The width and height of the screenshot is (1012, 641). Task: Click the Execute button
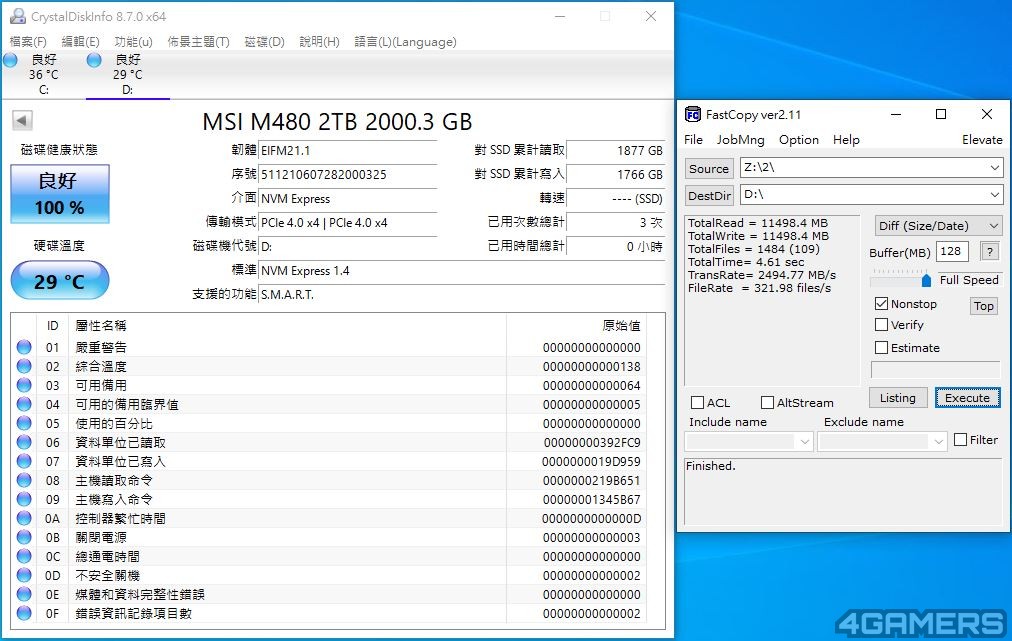[x=967, y=398]
